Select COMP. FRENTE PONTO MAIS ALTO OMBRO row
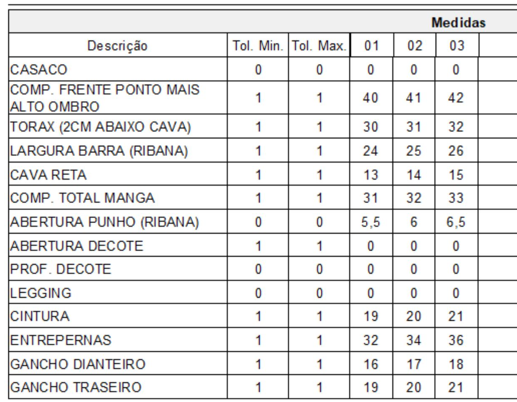Viewport: 517px width, 402px height. tap(263, 98)
